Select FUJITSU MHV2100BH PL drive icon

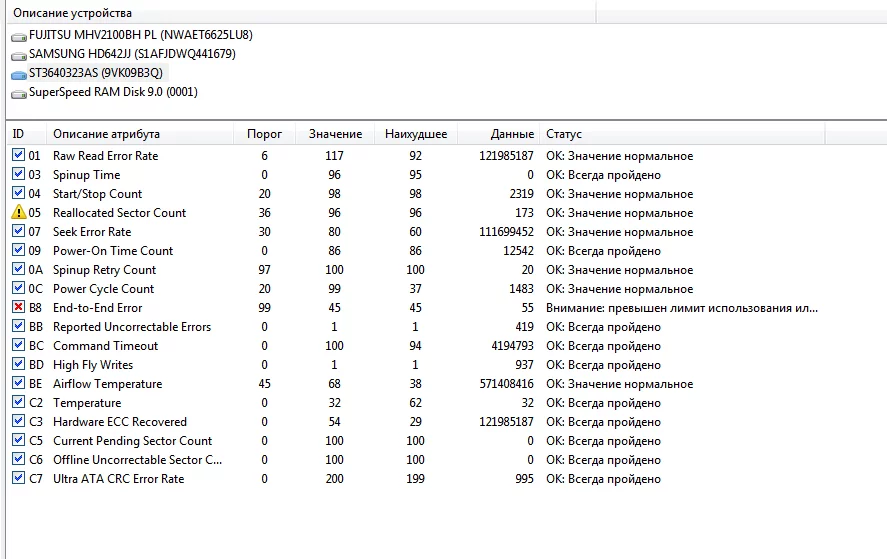[x=19, y=37]
